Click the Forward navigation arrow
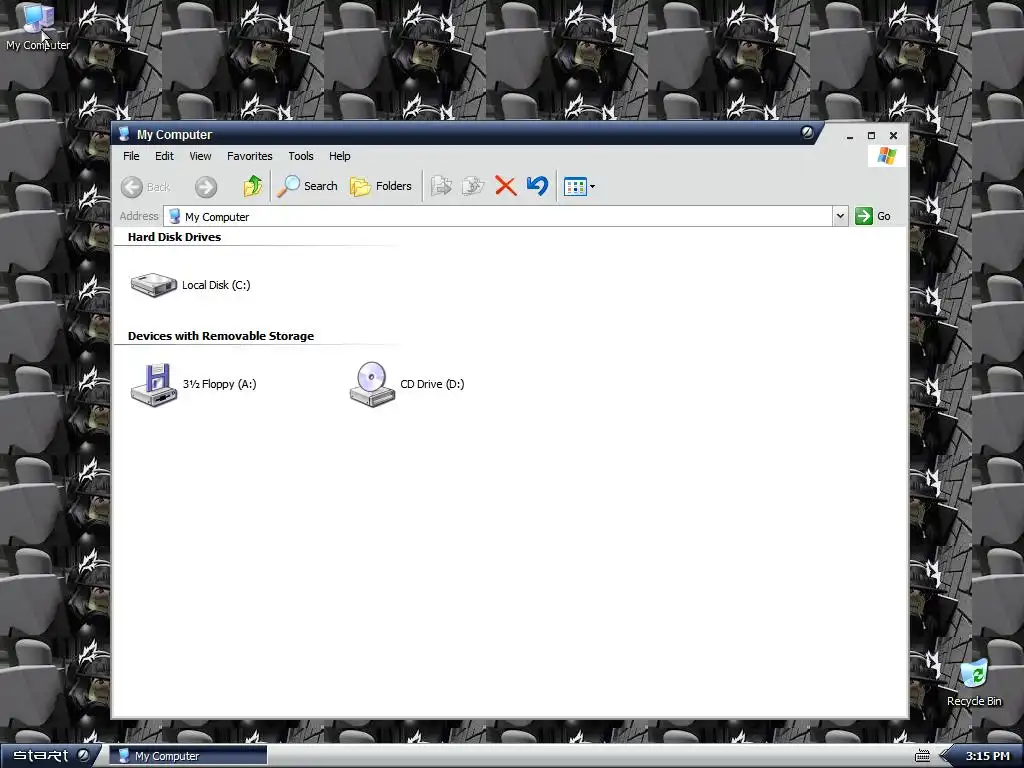The height and width of the screenshot is (768, 1024). coord(206,187)
